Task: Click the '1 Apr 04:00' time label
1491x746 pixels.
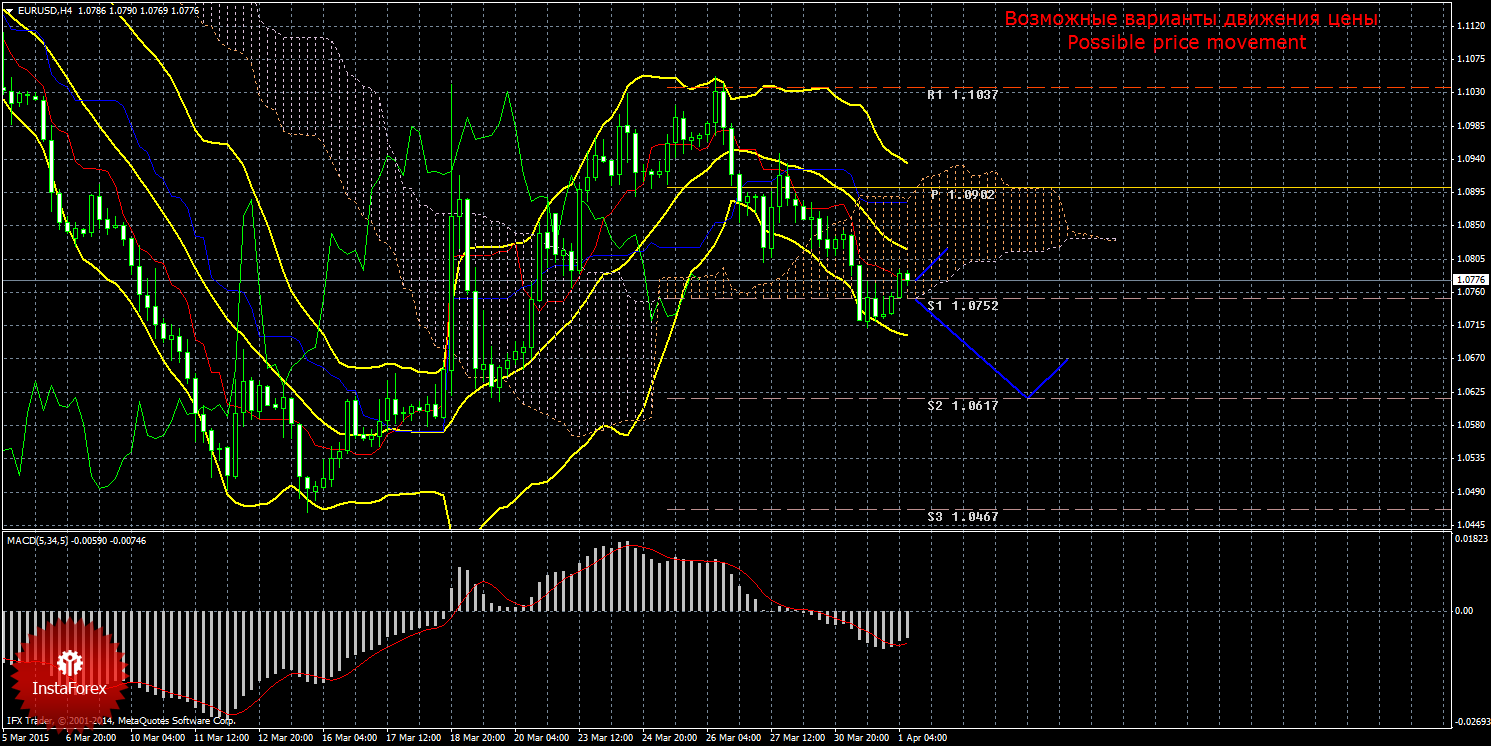Action: point(923,738)
